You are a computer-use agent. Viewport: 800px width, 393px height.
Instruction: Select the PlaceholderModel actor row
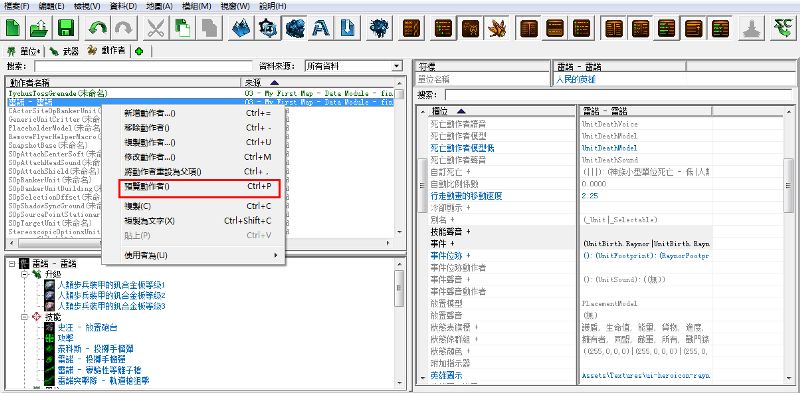[55, 128]
